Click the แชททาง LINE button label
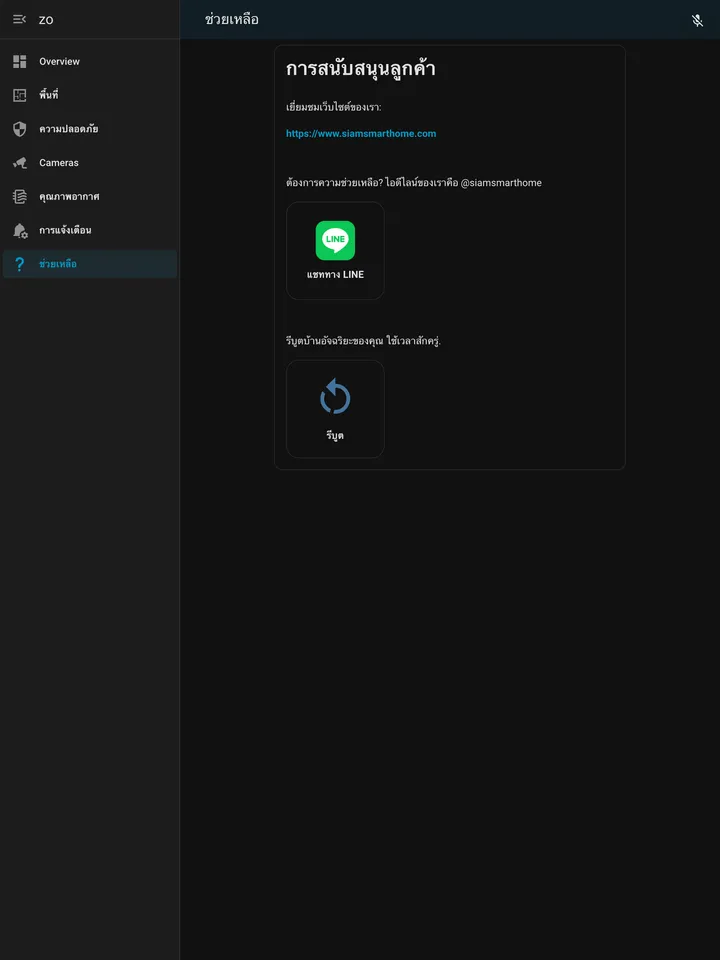This screenshot has width=720, height=960. pyautogui.click(x=335, y=275)
